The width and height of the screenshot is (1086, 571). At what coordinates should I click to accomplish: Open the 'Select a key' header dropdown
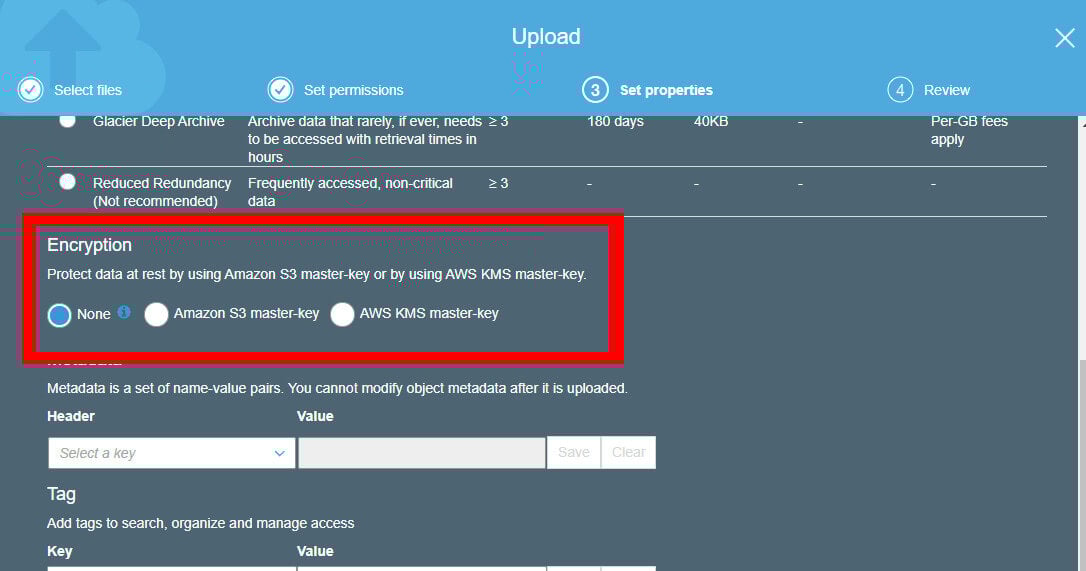(171, 453)
